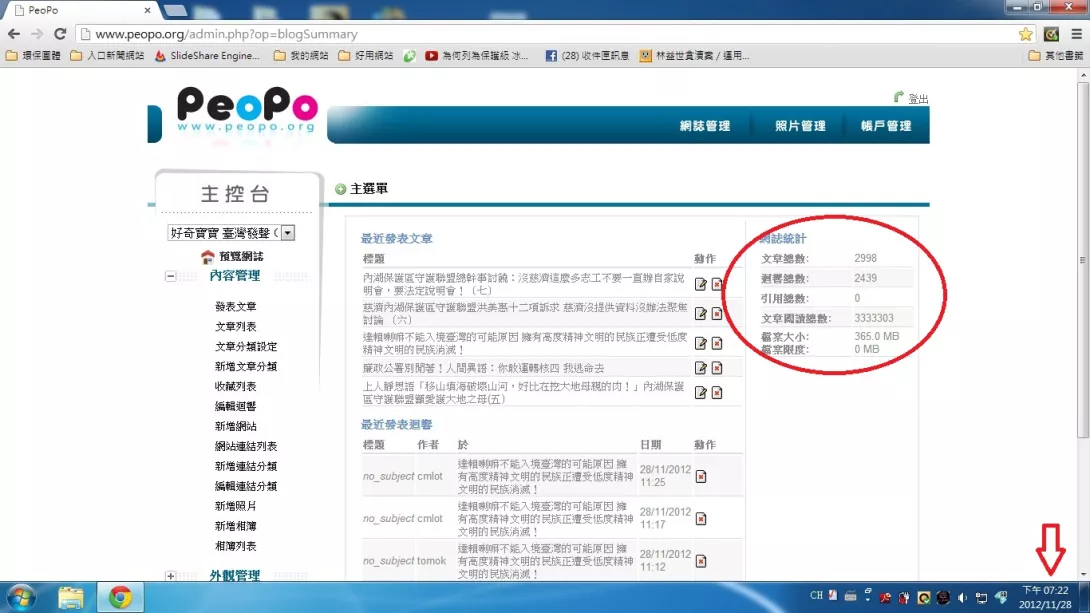Viewport: 1090px width, 613px height.
Task: Open the Chrome menu icon
Action: [x=1077, y=34]
